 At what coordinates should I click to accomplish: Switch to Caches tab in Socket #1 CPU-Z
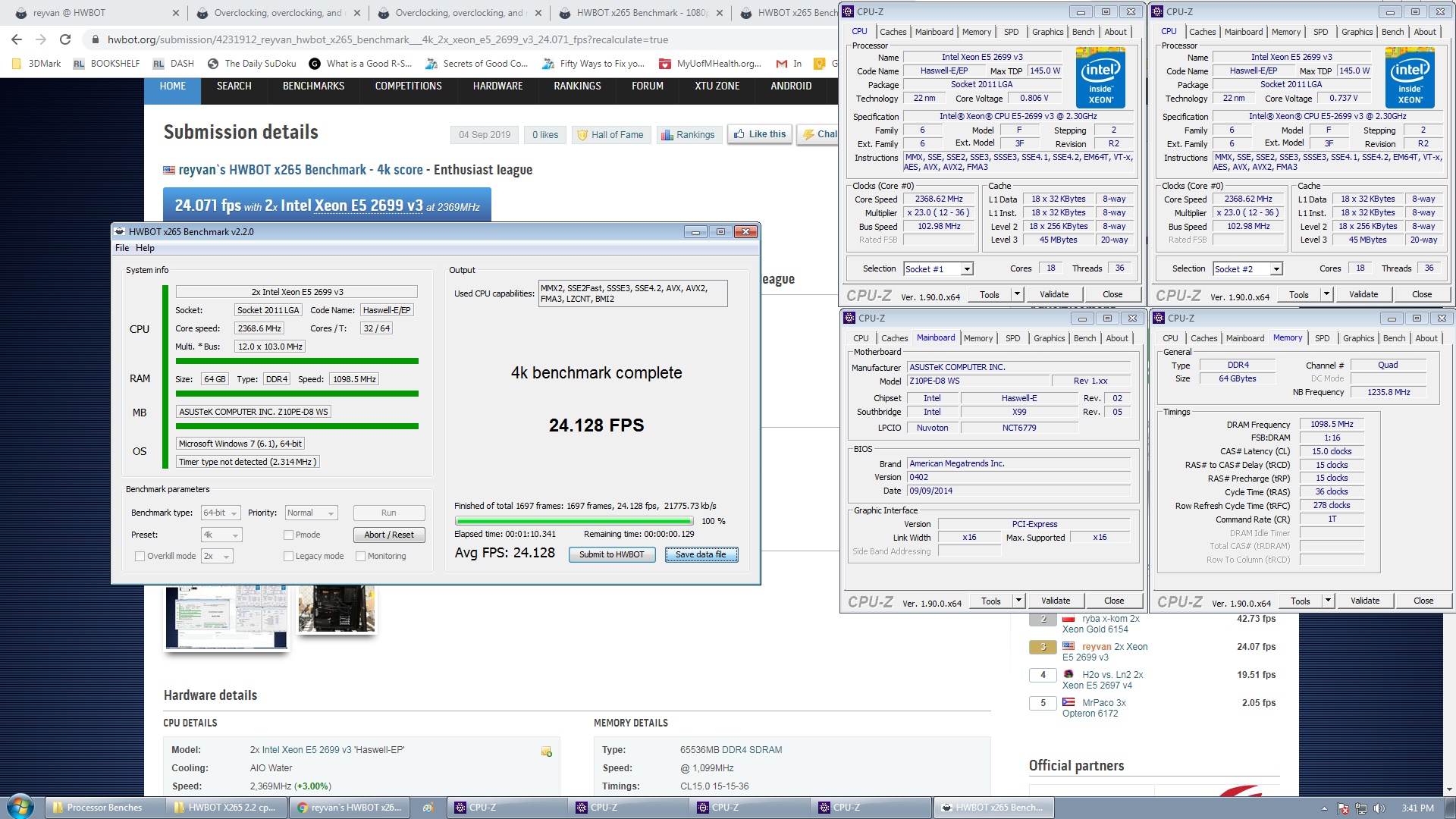click(893, 32)
